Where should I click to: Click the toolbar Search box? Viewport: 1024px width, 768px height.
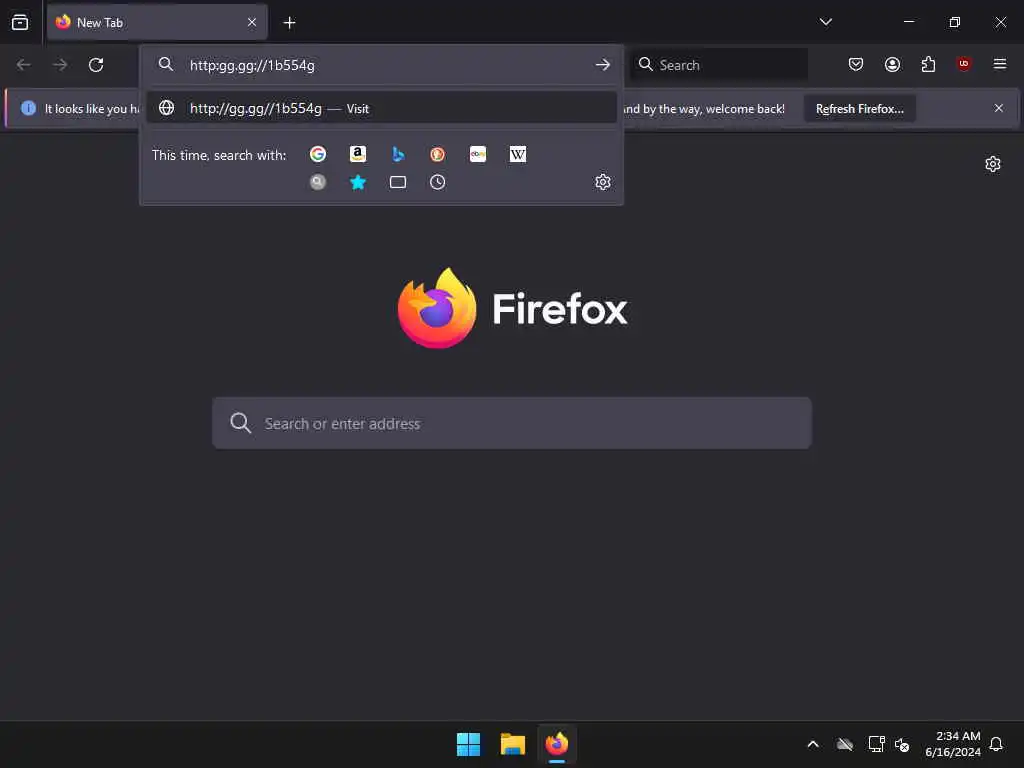click(x=719, y=65)
